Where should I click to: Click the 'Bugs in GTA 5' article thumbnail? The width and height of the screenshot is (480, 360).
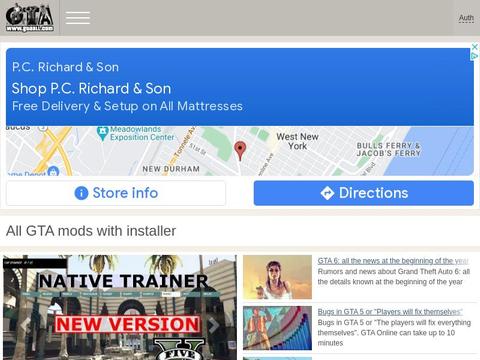(277, 328)
